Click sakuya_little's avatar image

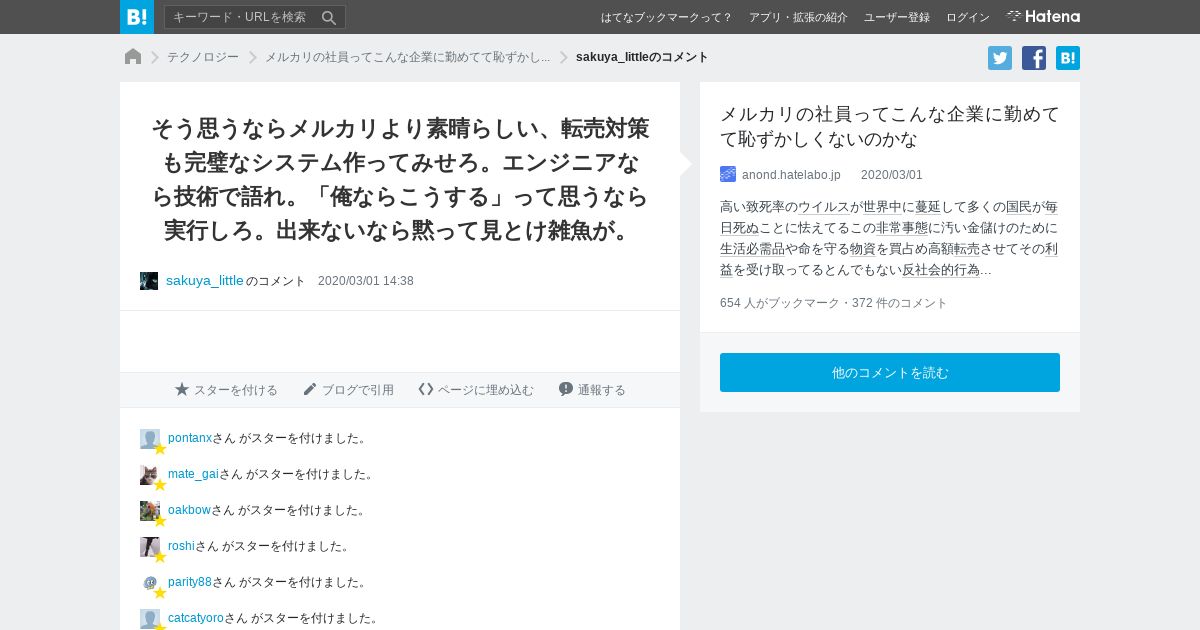[x=149, y=281]
